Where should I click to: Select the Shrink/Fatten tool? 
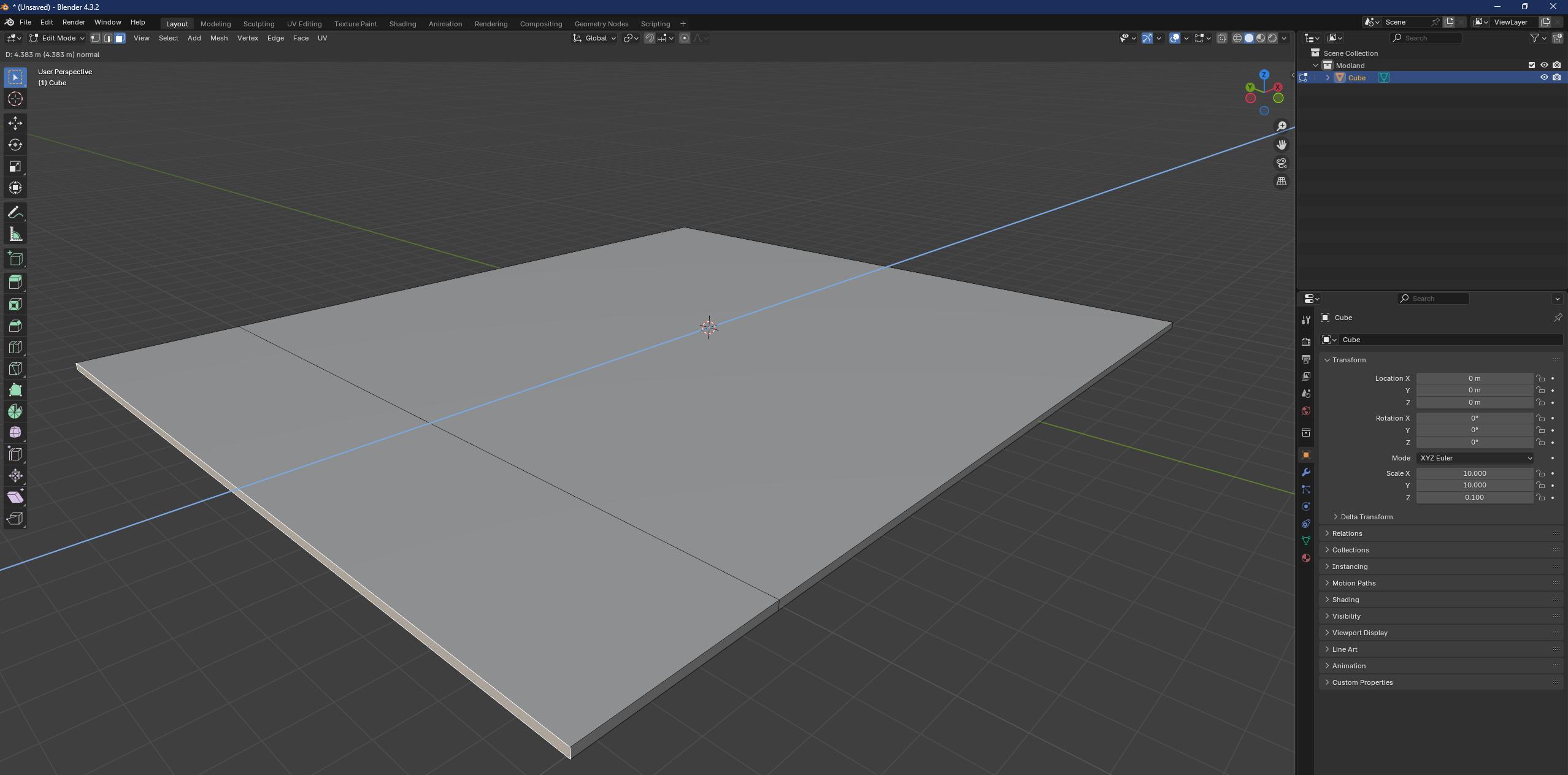coord(15,476)
